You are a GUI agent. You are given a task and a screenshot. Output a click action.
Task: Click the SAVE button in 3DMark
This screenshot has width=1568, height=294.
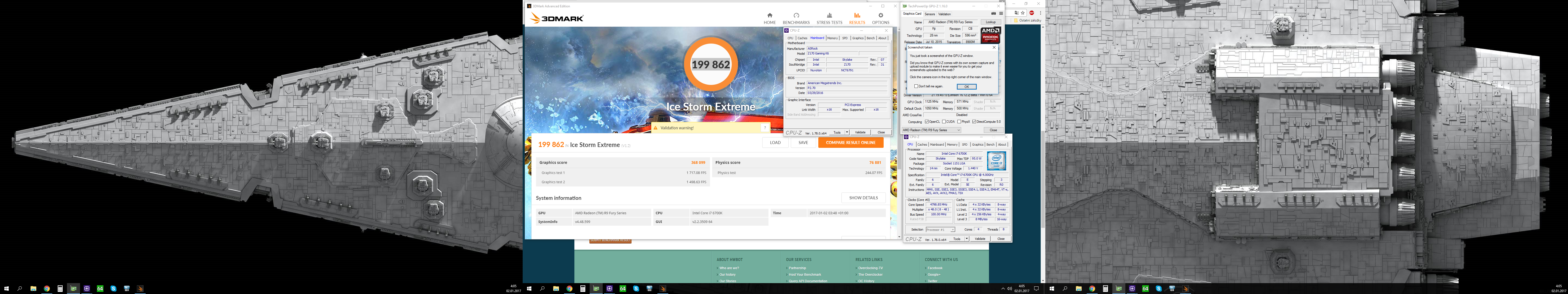tap(804, 142)
